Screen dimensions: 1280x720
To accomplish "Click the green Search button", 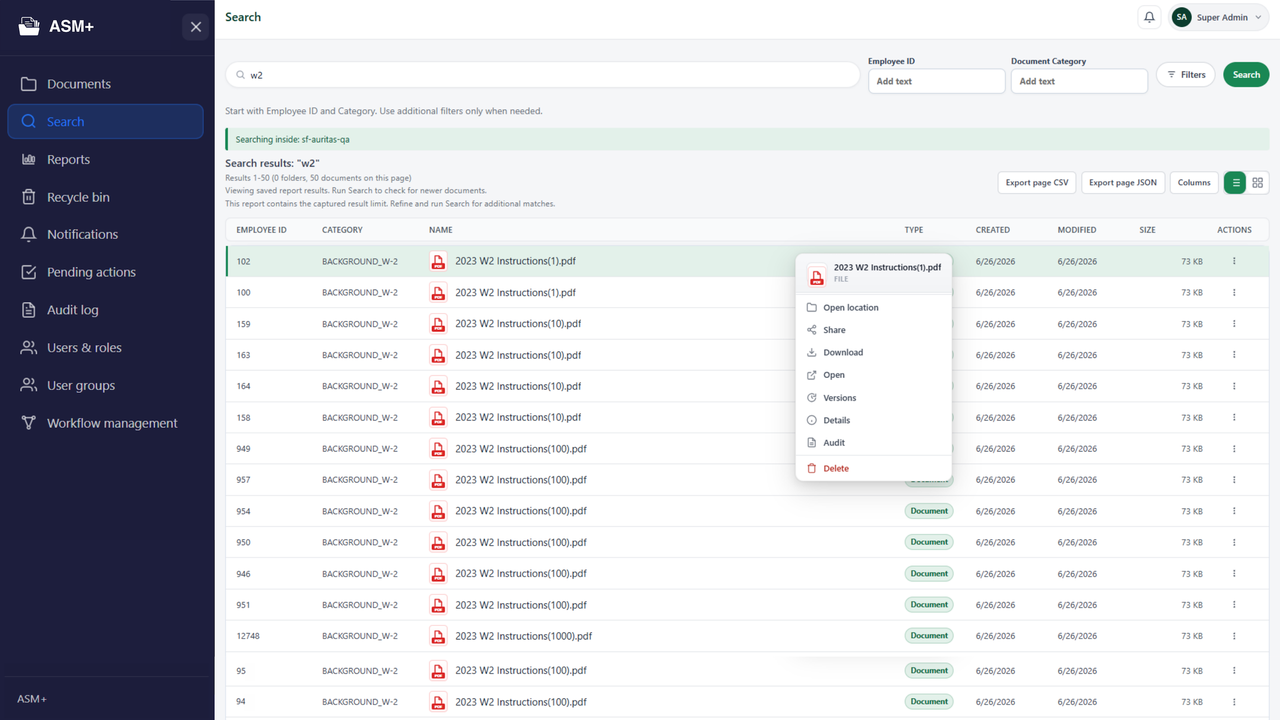I will click(x=1246, y=74).
